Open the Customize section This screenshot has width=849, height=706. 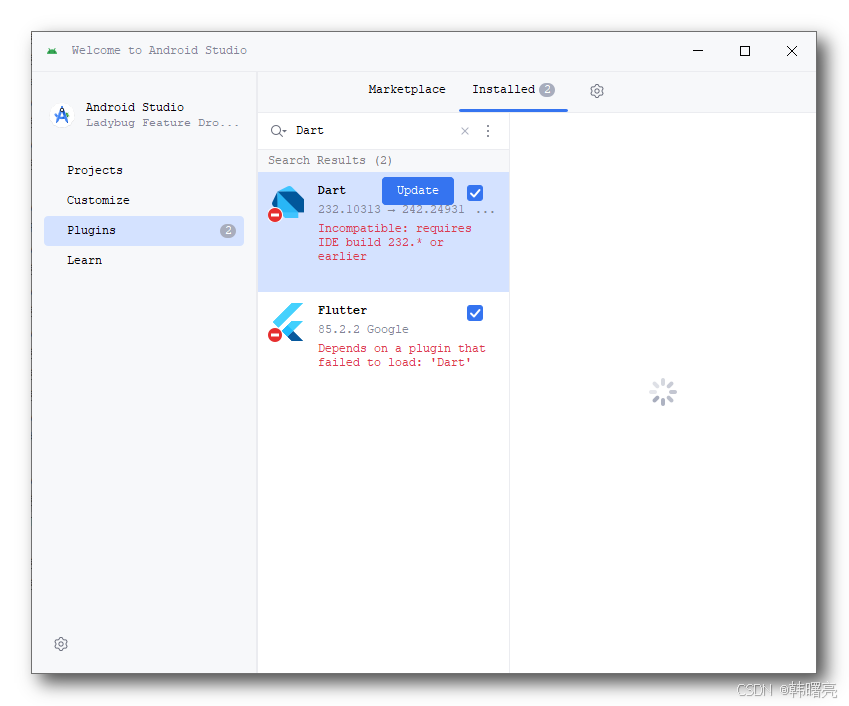[98, 200]
